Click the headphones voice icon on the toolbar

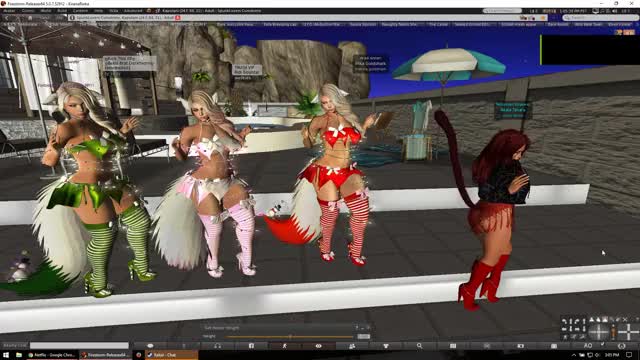[218, 346]
